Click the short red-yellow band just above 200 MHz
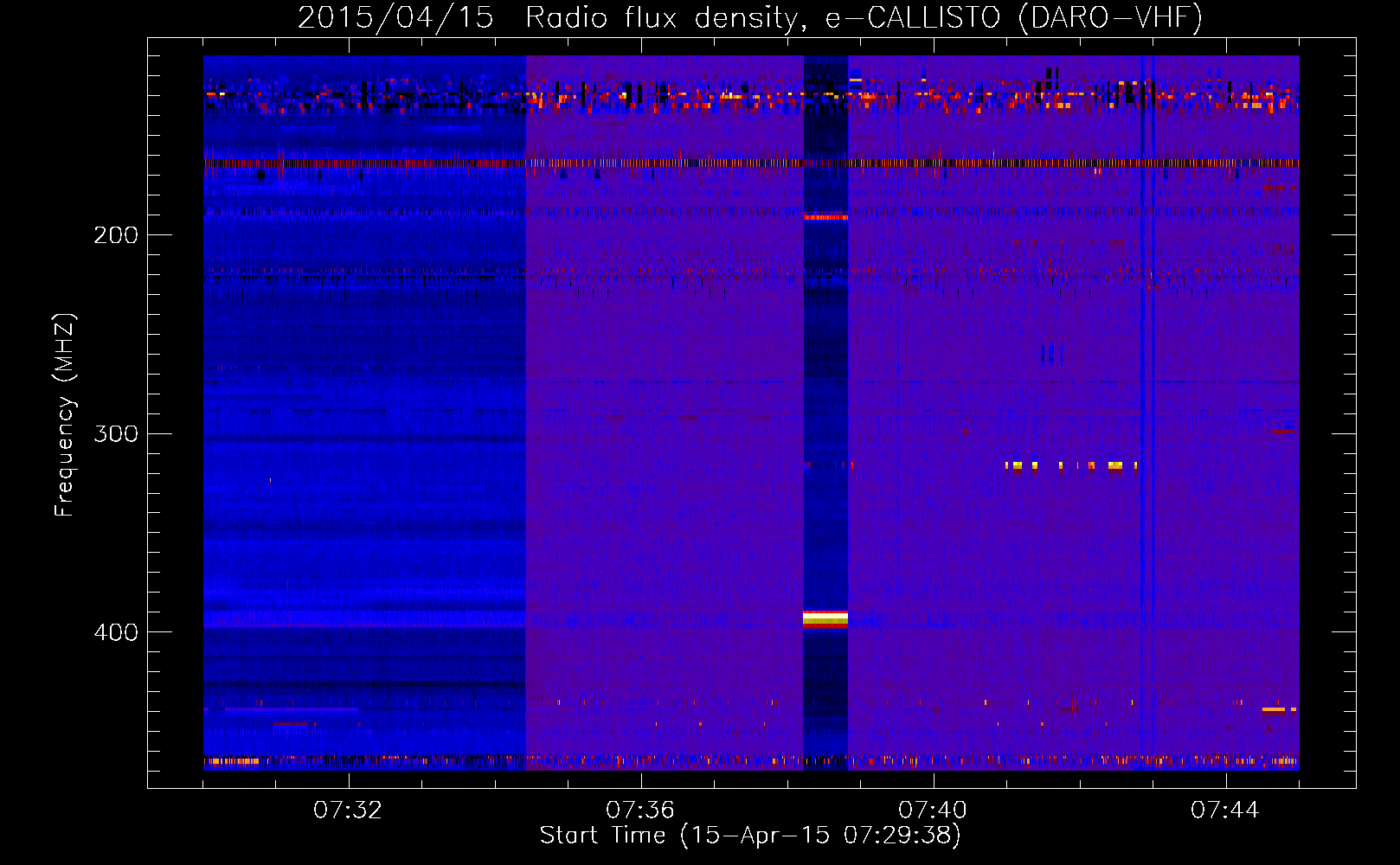This screenshot has height=865, width=1400. tap(825, 217)
